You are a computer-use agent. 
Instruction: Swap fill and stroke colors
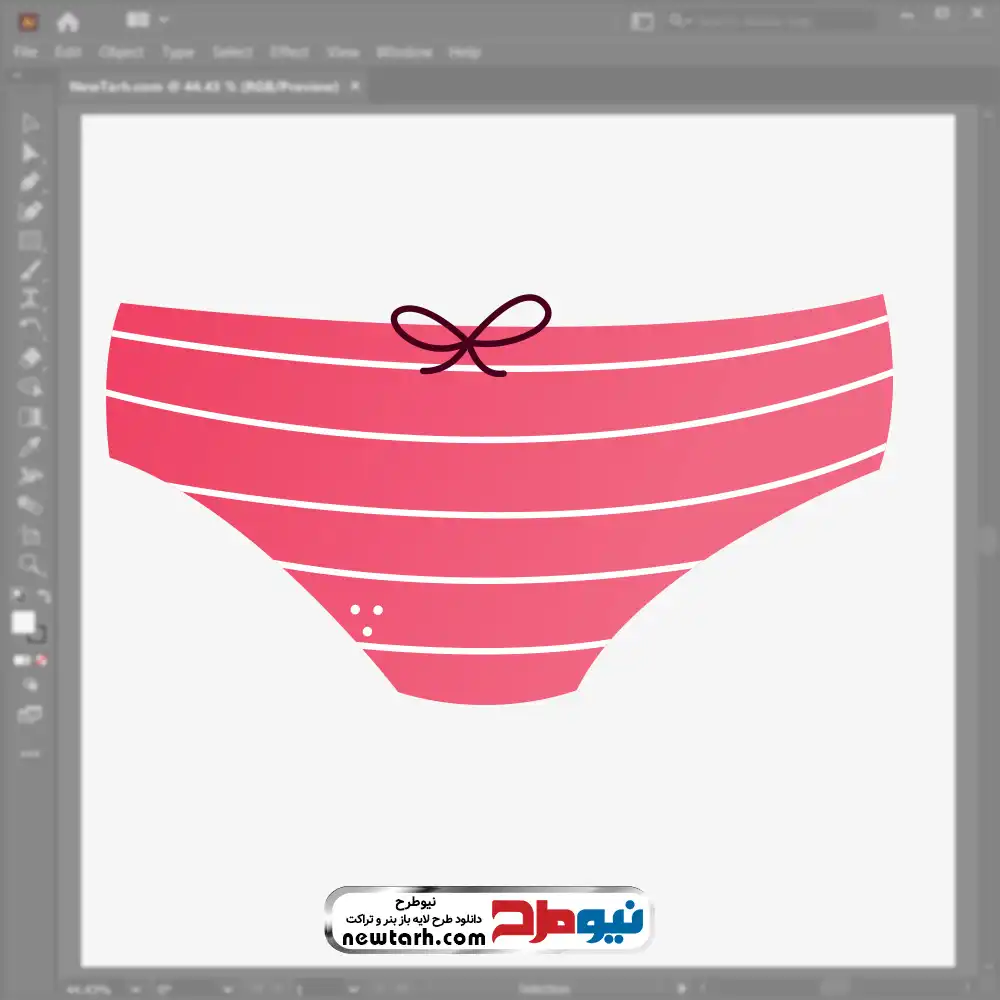43,597
